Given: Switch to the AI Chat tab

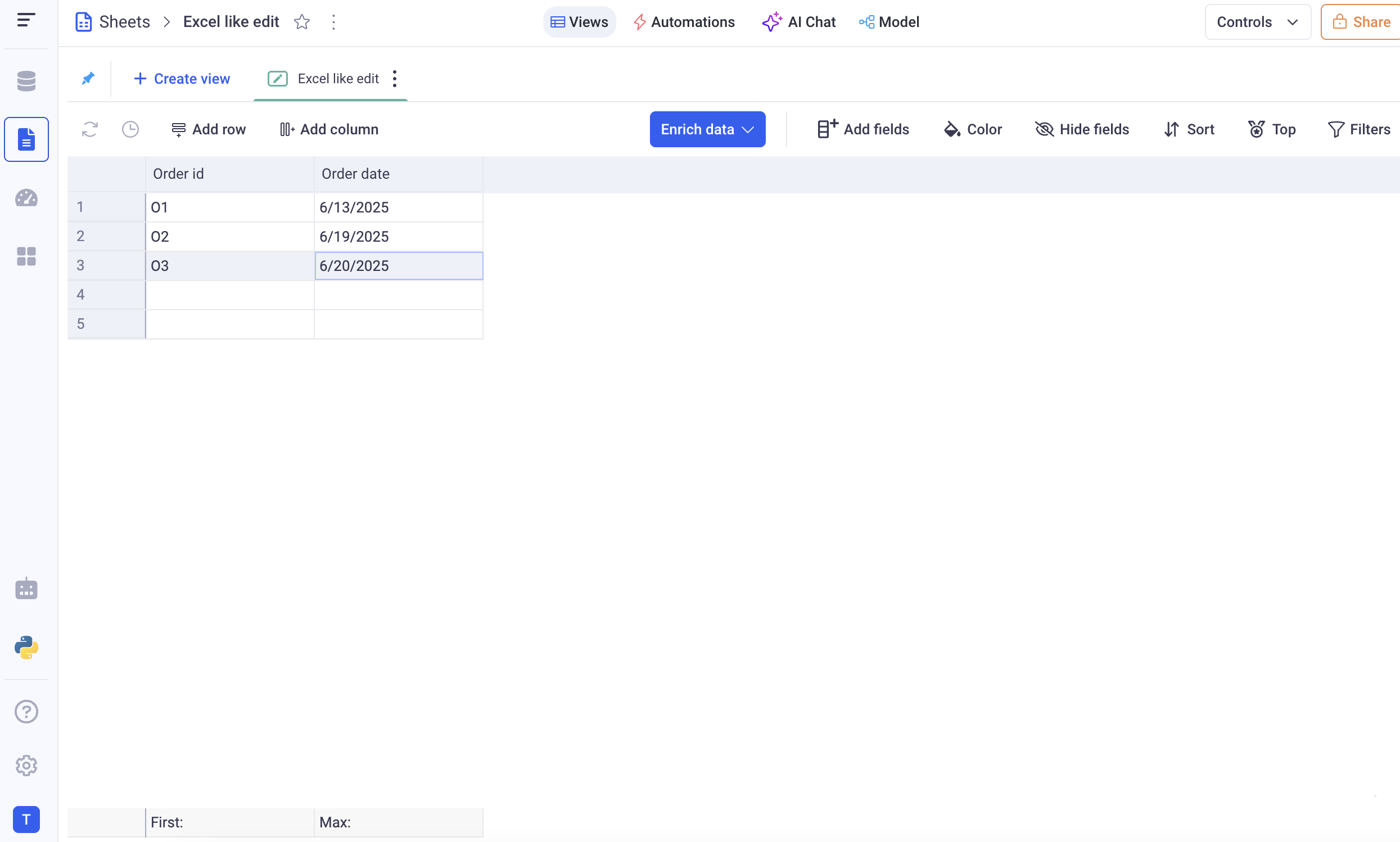Looking at the screenshot, I should [x=798, y=22].
